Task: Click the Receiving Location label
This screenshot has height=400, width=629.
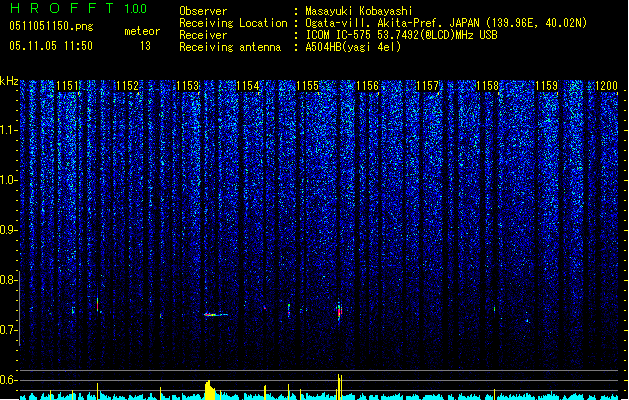Action: pos(233,23)
